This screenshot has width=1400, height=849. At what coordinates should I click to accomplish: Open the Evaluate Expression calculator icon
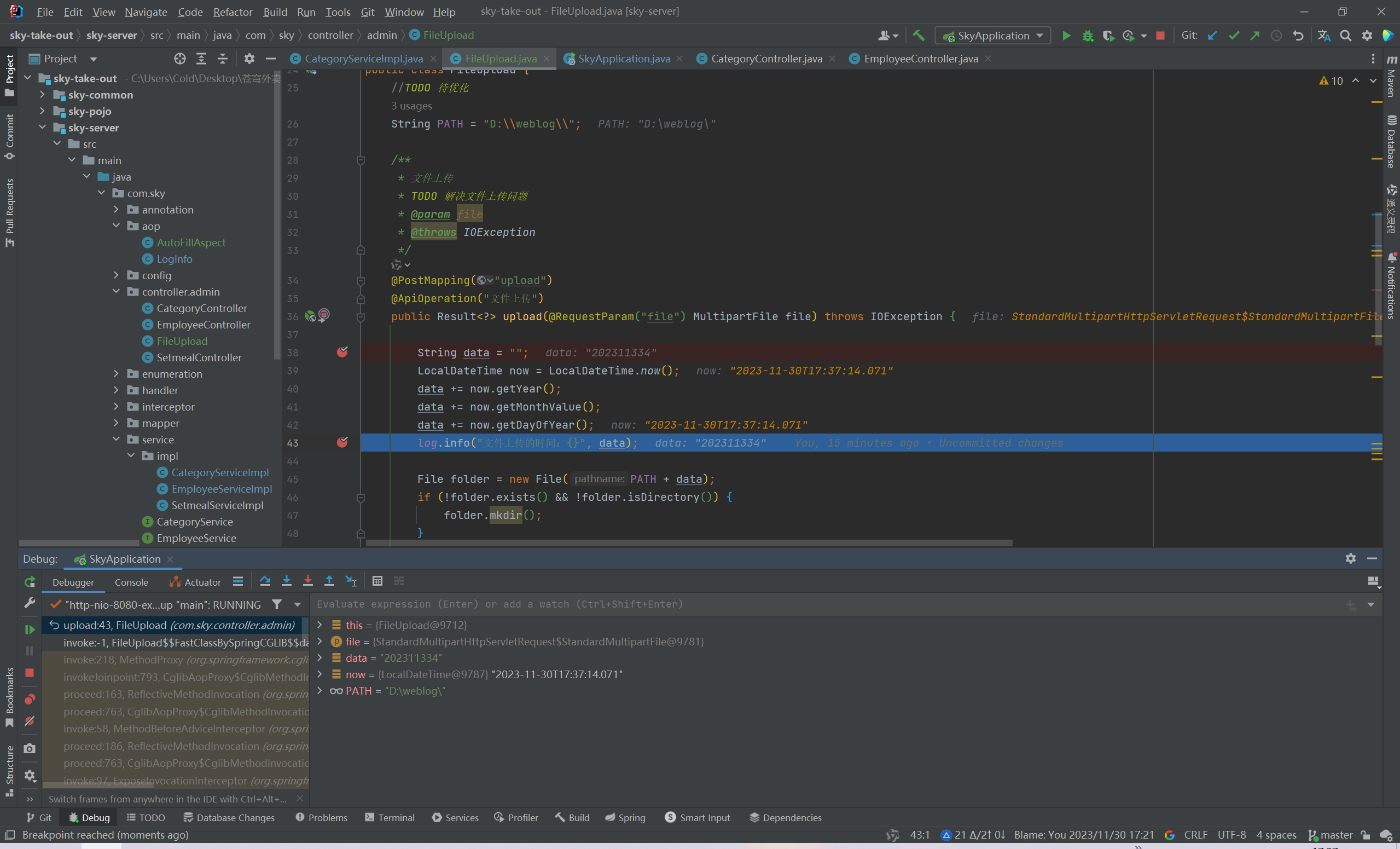pyautogui.click(x=377, y=581)
